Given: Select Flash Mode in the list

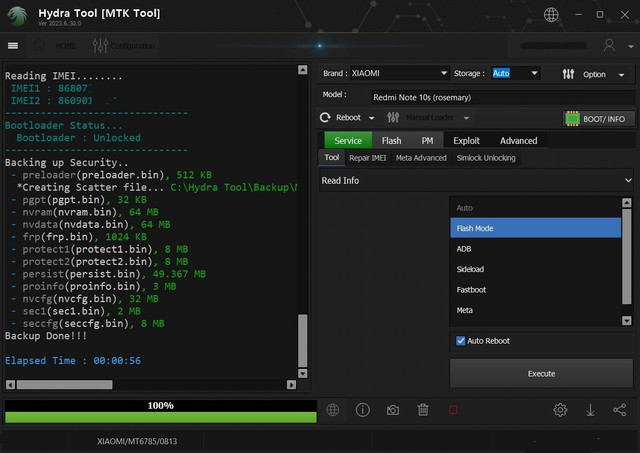Looking at the screenshot, I should coord(536,228).
